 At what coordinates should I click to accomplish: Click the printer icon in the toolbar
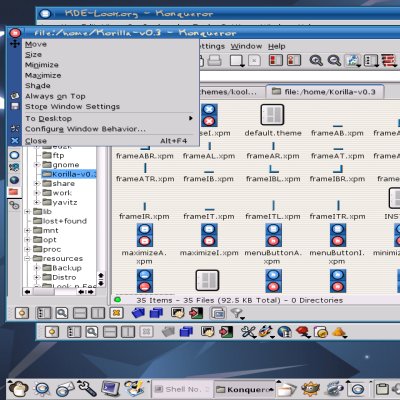click(214, 61)
